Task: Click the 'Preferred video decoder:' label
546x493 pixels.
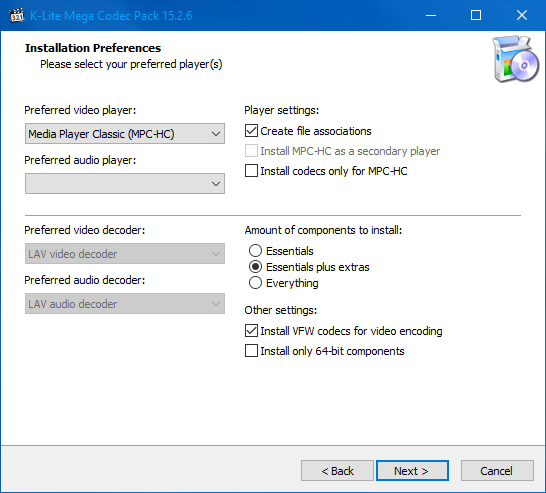Action: (85, 230)
